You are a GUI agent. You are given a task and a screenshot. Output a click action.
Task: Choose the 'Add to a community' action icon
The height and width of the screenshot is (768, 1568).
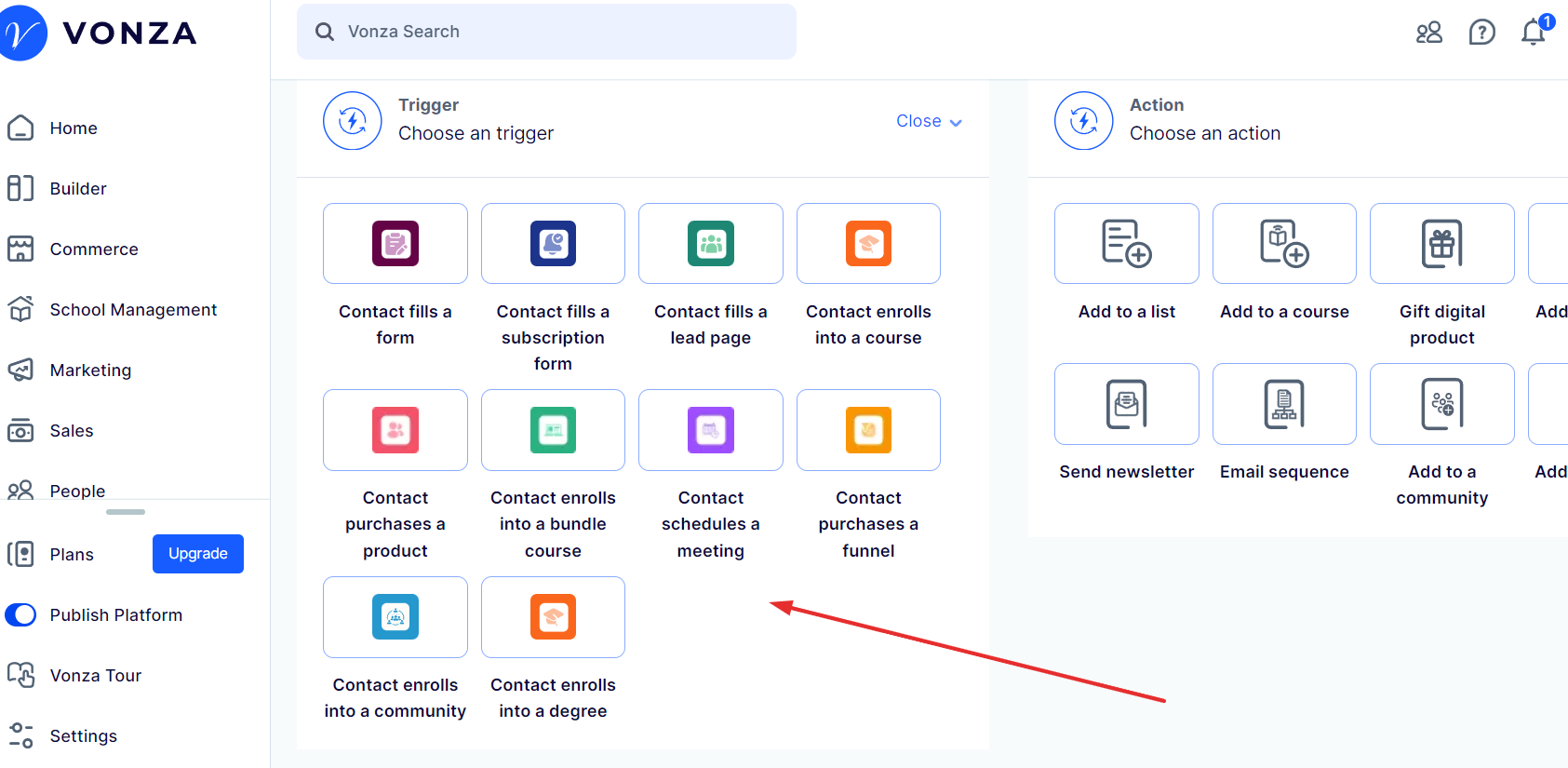(1442, 404)
